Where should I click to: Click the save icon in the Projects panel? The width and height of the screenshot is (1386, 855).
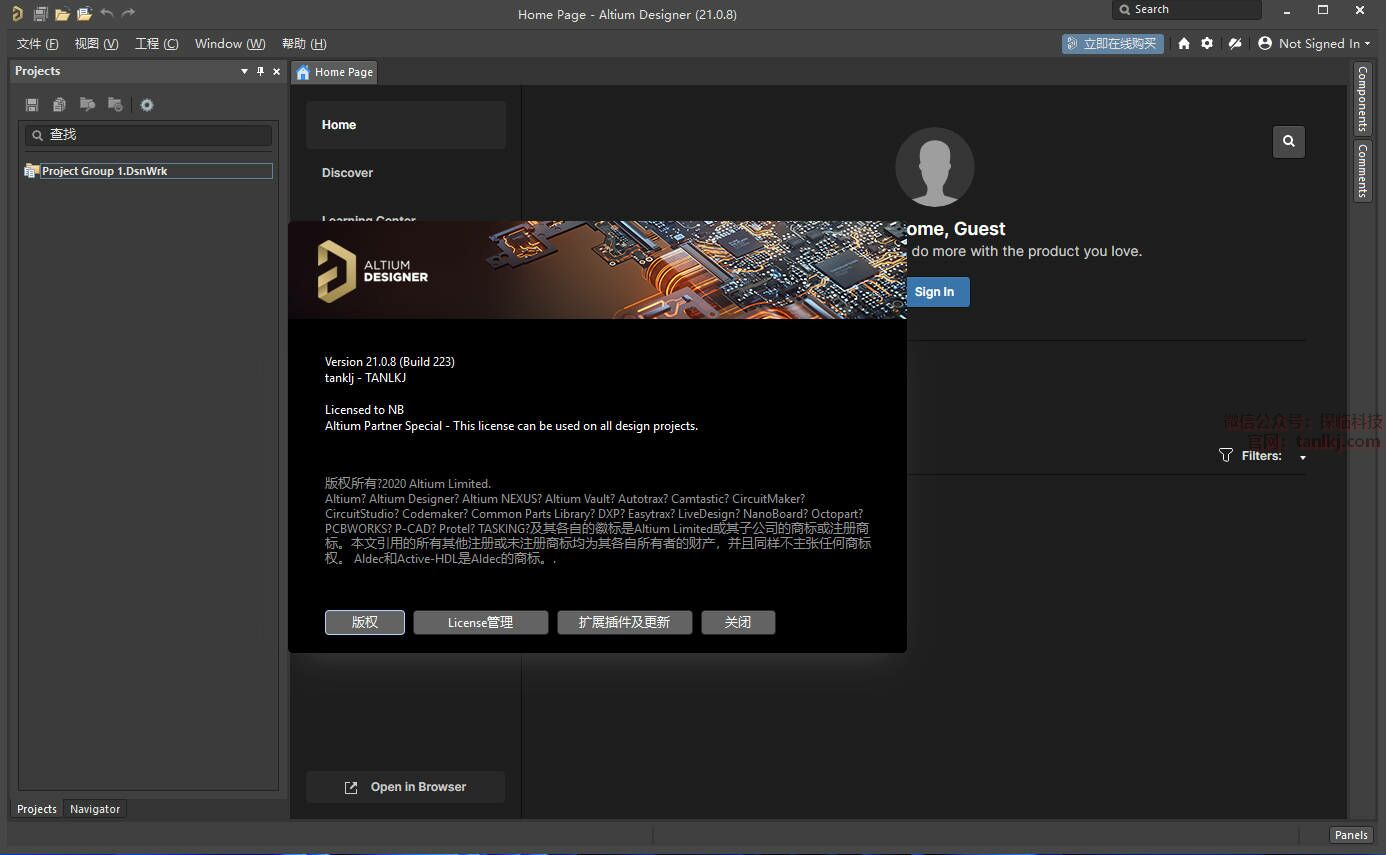pyautogui.click(x=32, y=105)
